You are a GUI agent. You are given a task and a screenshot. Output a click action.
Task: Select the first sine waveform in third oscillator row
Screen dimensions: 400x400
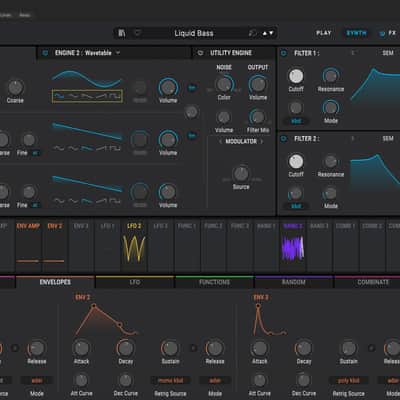(x=59, y=201)
